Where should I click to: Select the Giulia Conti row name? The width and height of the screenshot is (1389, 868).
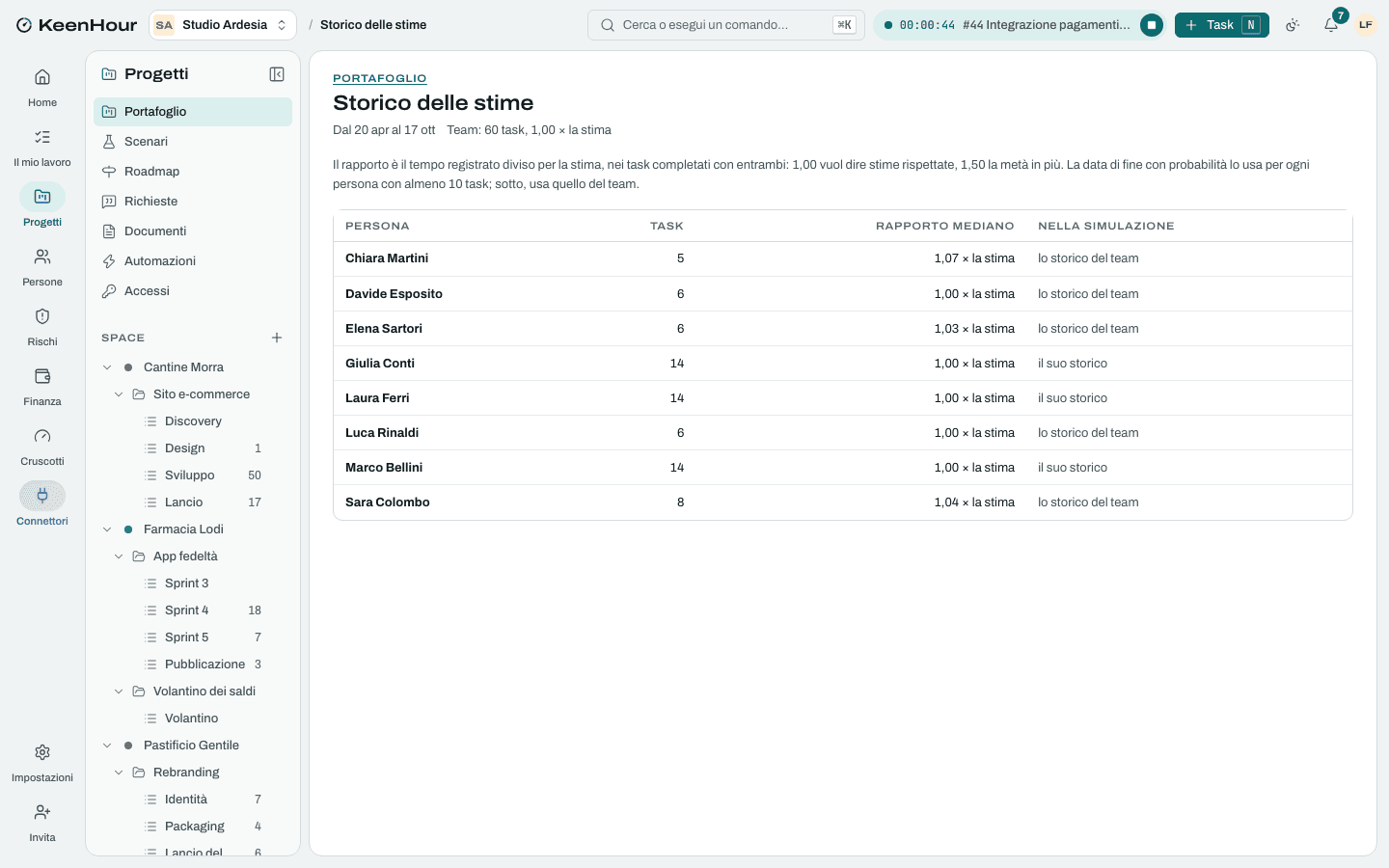click(380, 364)
